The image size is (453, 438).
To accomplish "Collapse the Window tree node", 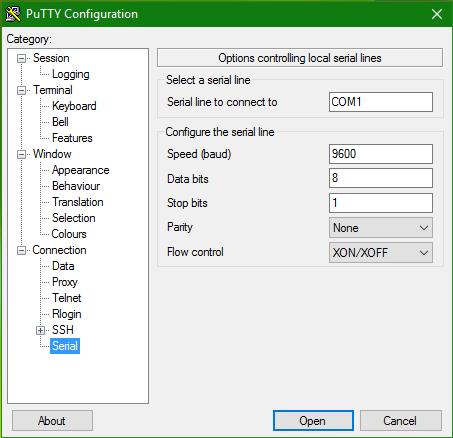I will click(21, 155).
